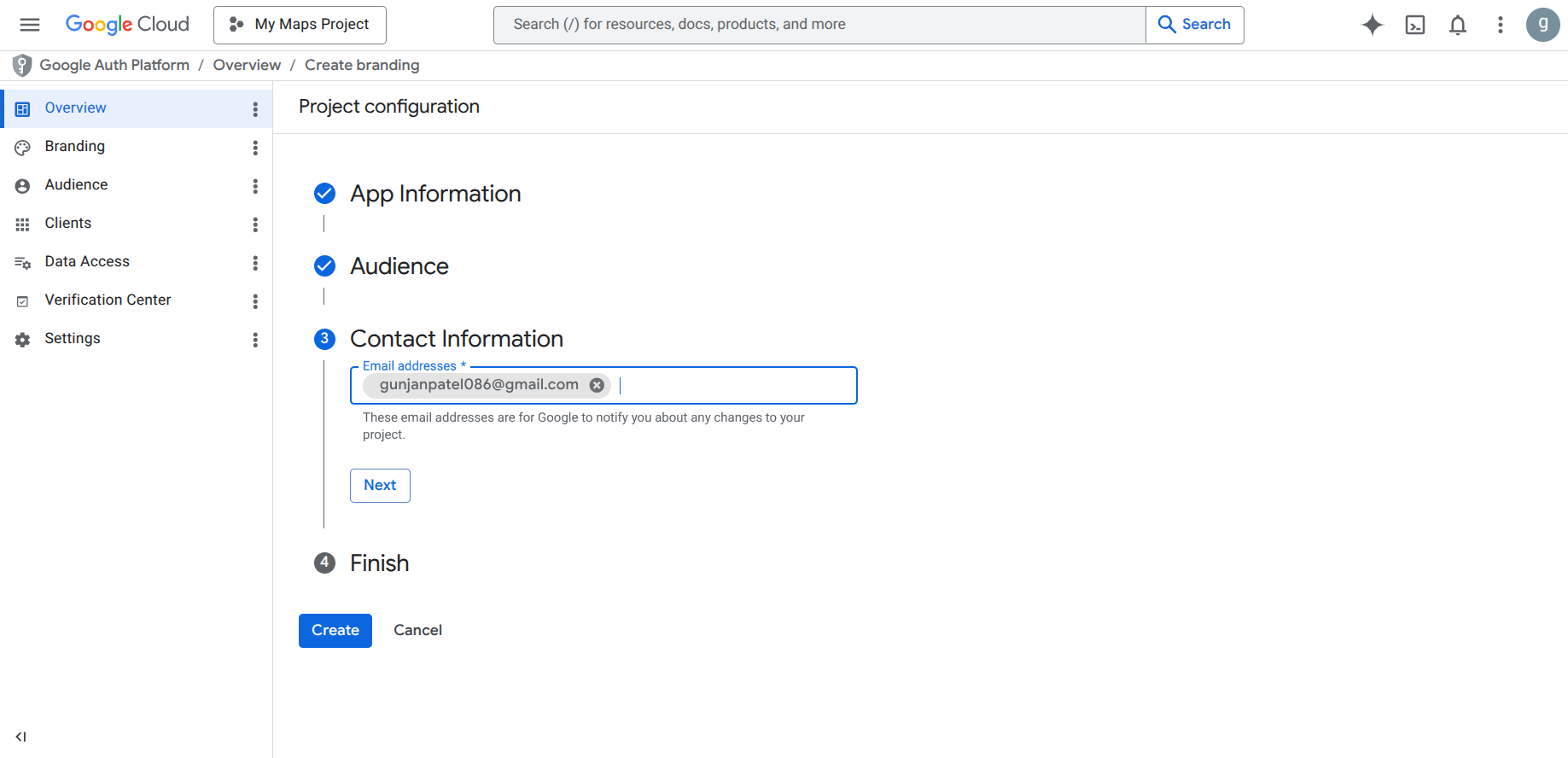This screenshot has width=1568, height=758.
Task: Click the Data Access list-gear icon
Action: [x=23, y=263]
